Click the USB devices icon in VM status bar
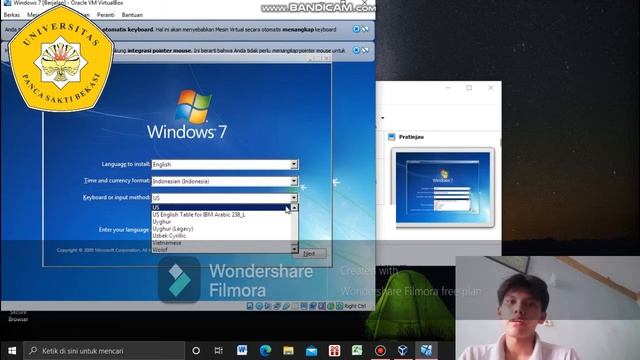Screen dimensions: 640x360 pyautogui.click(x=286, y=306)
